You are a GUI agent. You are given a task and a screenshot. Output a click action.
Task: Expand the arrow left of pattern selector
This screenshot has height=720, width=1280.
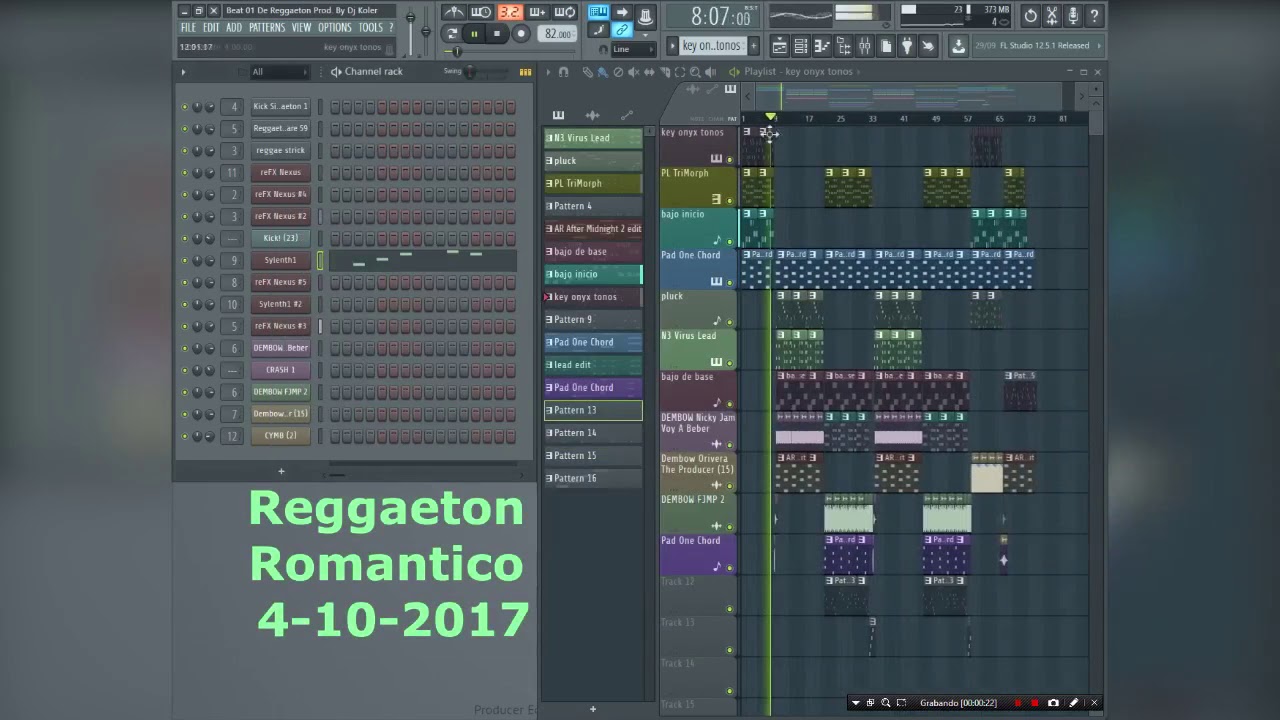click(x=672, y=46)
